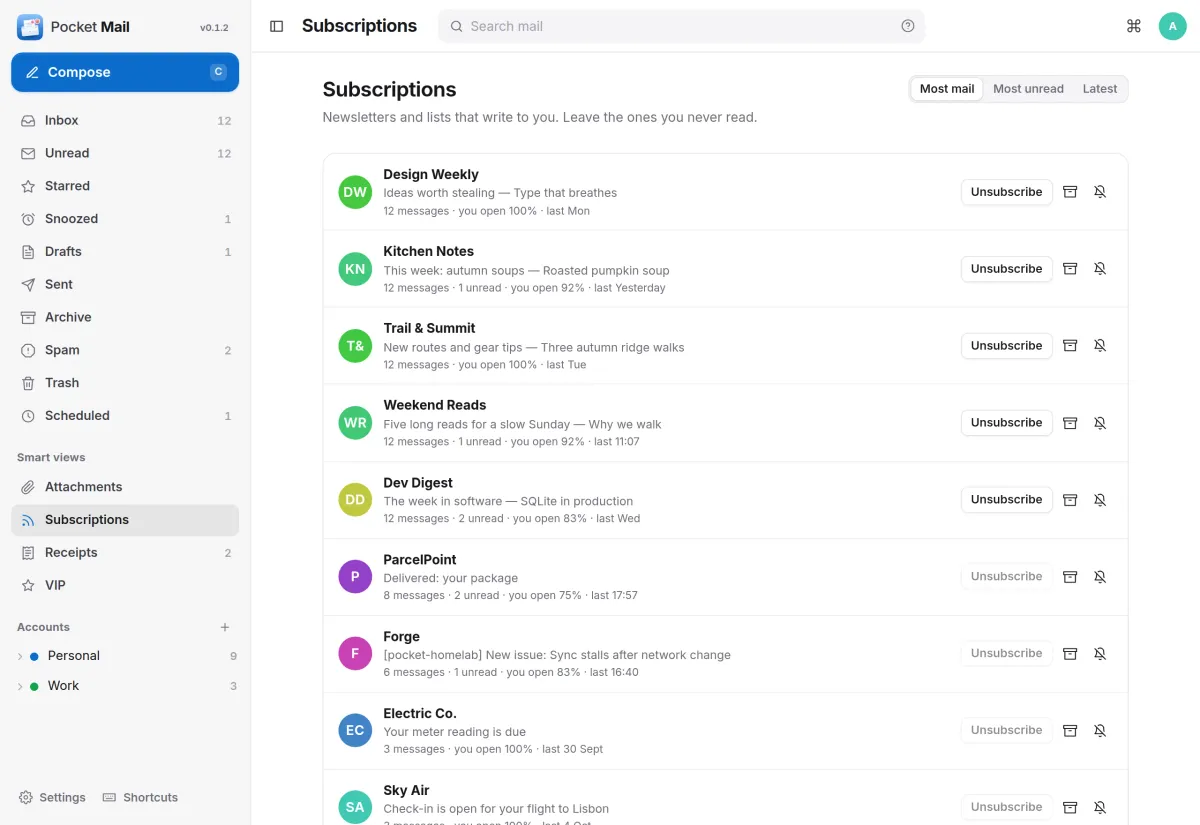Click the Pocket Mail logo icon
Viewport: 1200px width, 825px height.
click(x=30, y=27)
